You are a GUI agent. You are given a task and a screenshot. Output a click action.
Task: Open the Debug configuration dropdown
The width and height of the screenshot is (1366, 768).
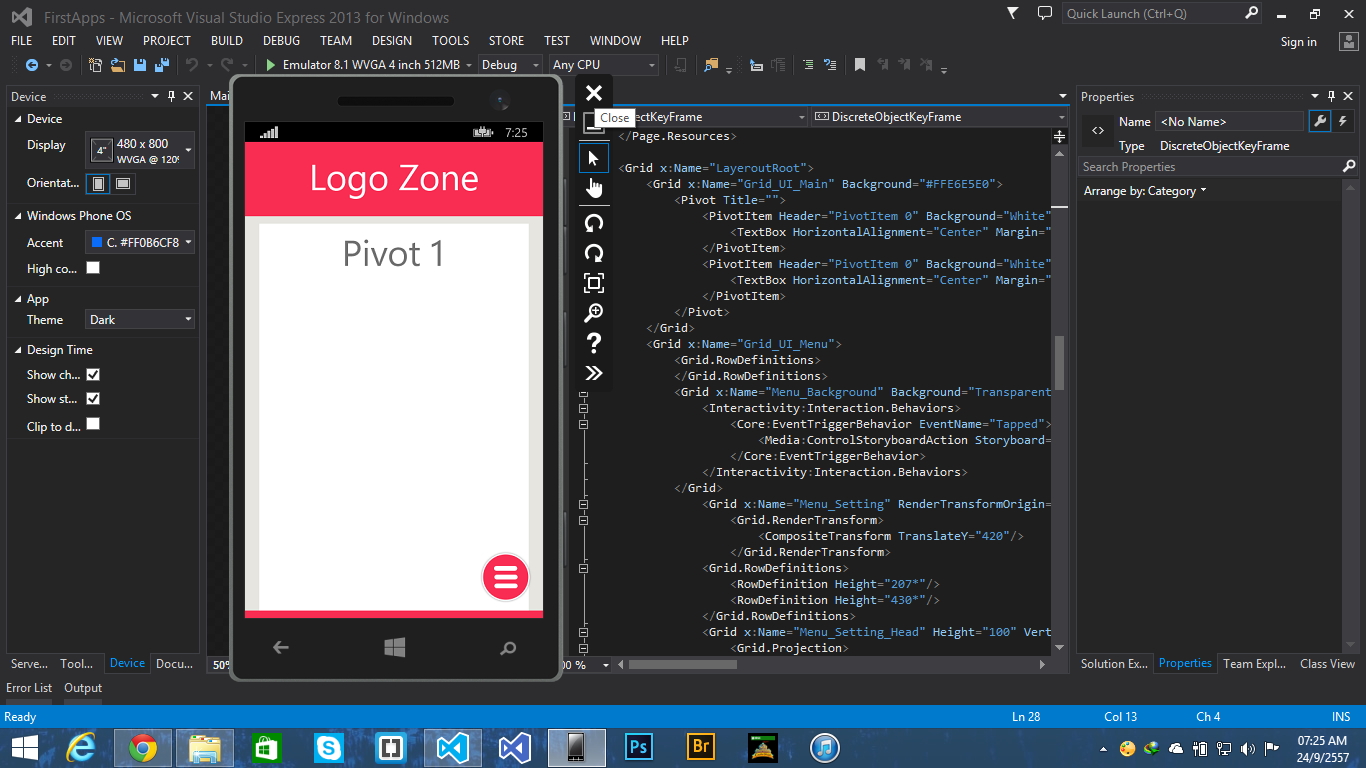click(510, 65)
